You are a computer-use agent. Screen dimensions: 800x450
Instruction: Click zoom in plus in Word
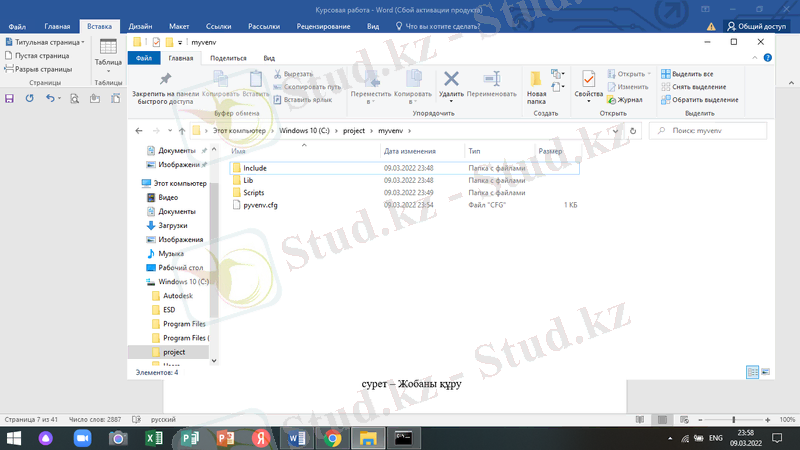[767, 419]
